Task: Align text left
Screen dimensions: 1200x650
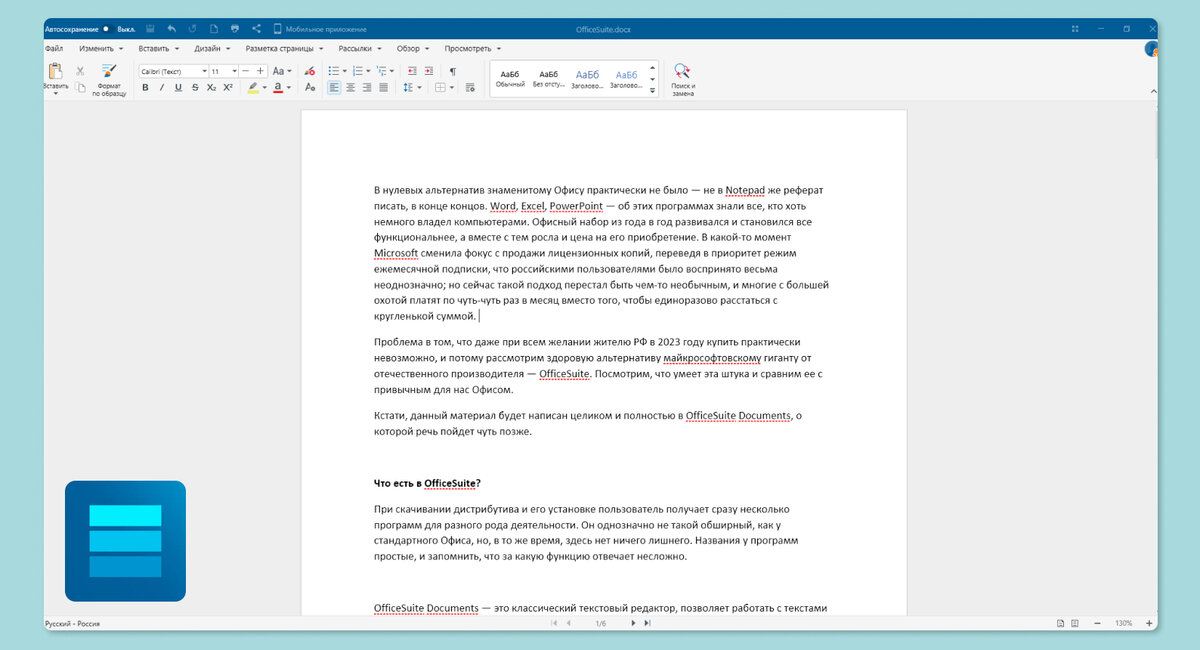Action: (x=335, y=87)
